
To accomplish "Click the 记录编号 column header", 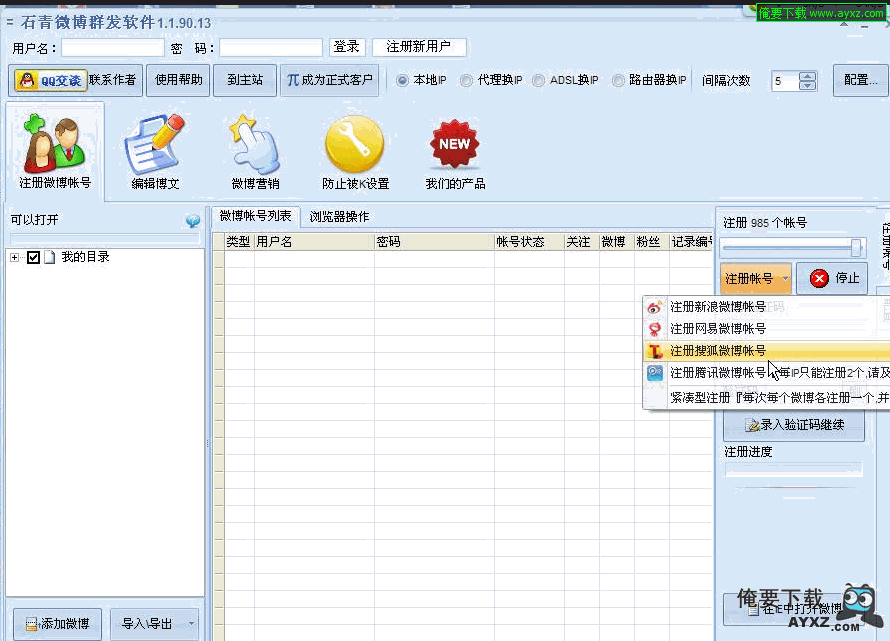I will click(691, 242).
